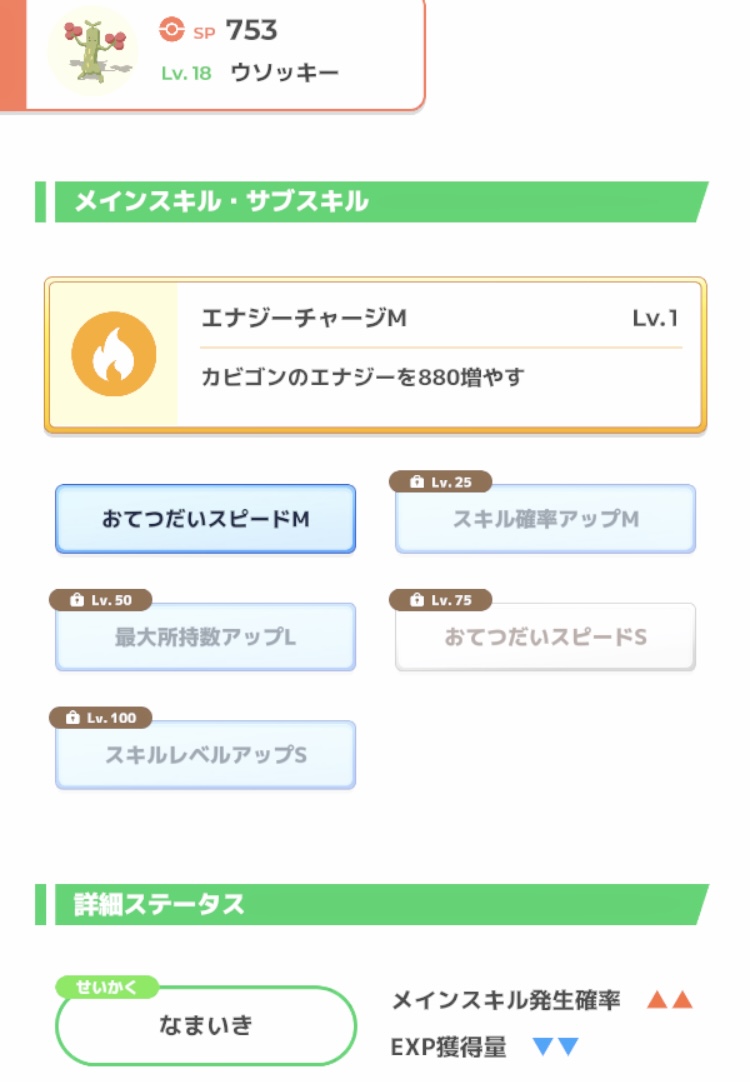Click the 詳細ステータス section header
Screen dimensions: 750x1082
coord(160,904)
